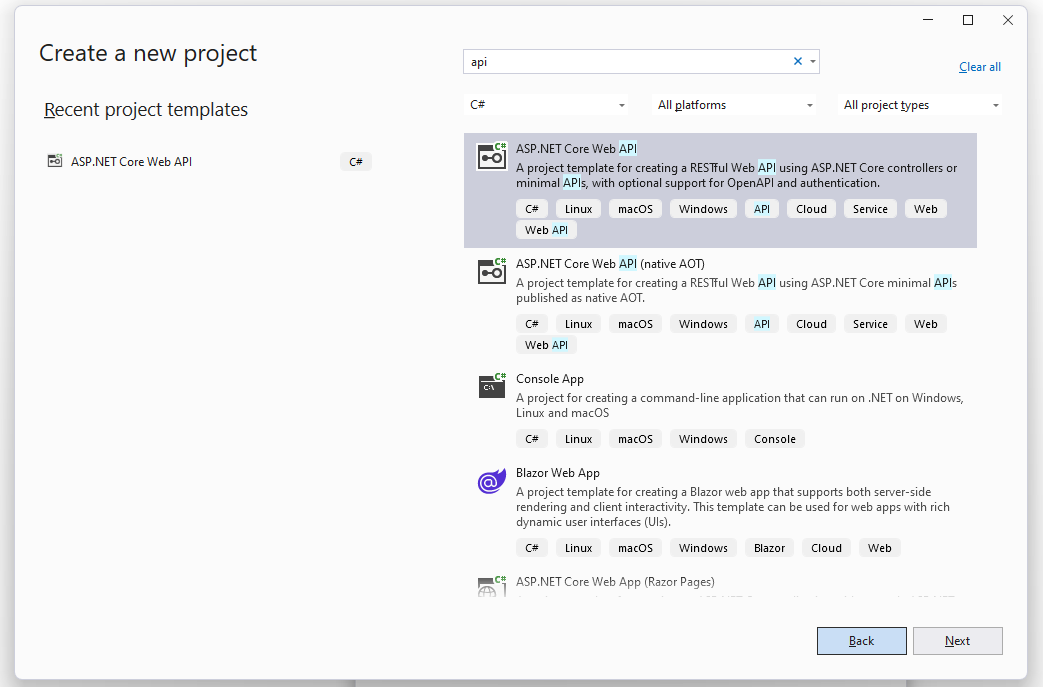Click the Clear all link

point(979,66)
